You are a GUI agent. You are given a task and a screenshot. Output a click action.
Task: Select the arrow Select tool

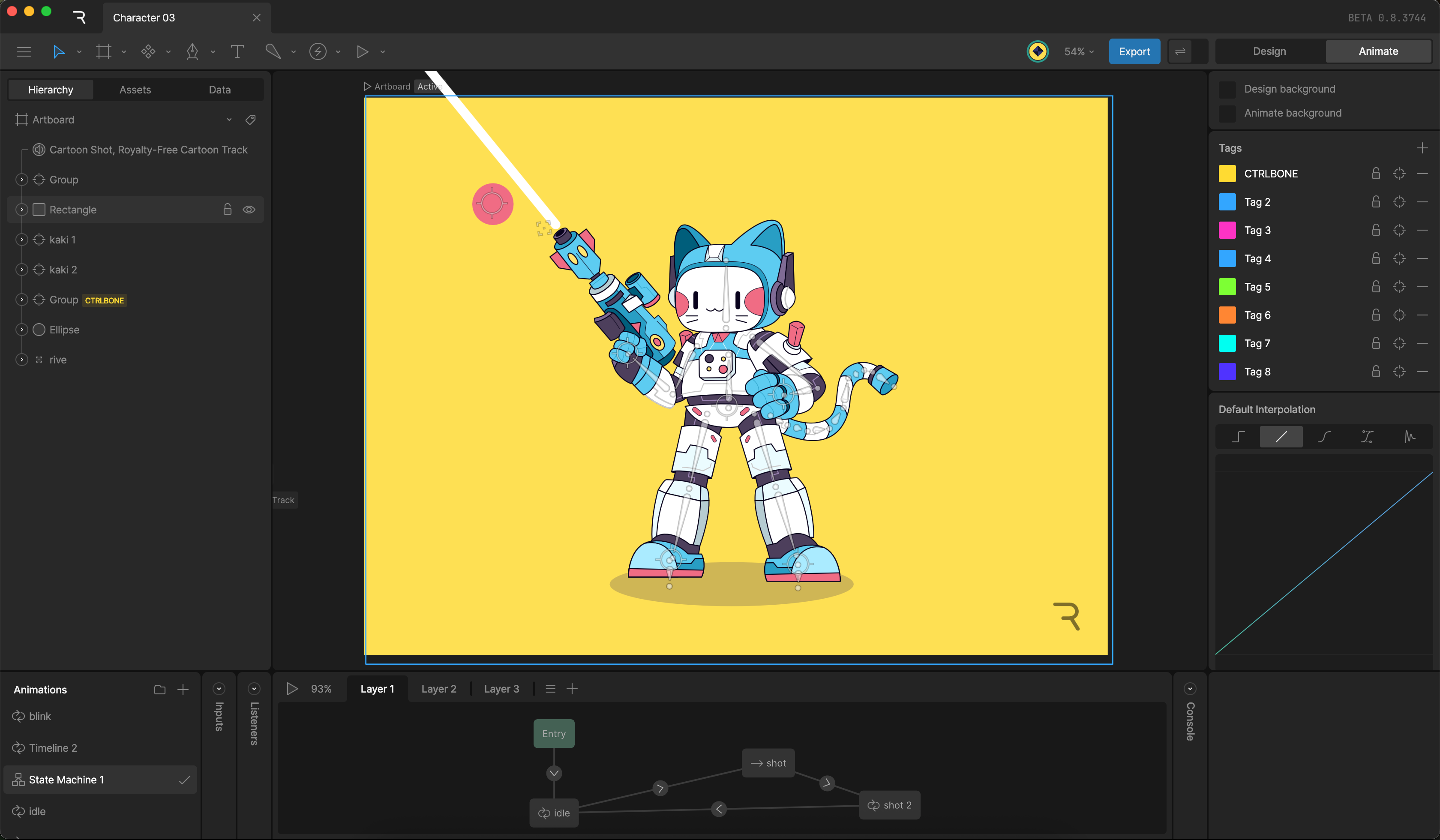60,51
